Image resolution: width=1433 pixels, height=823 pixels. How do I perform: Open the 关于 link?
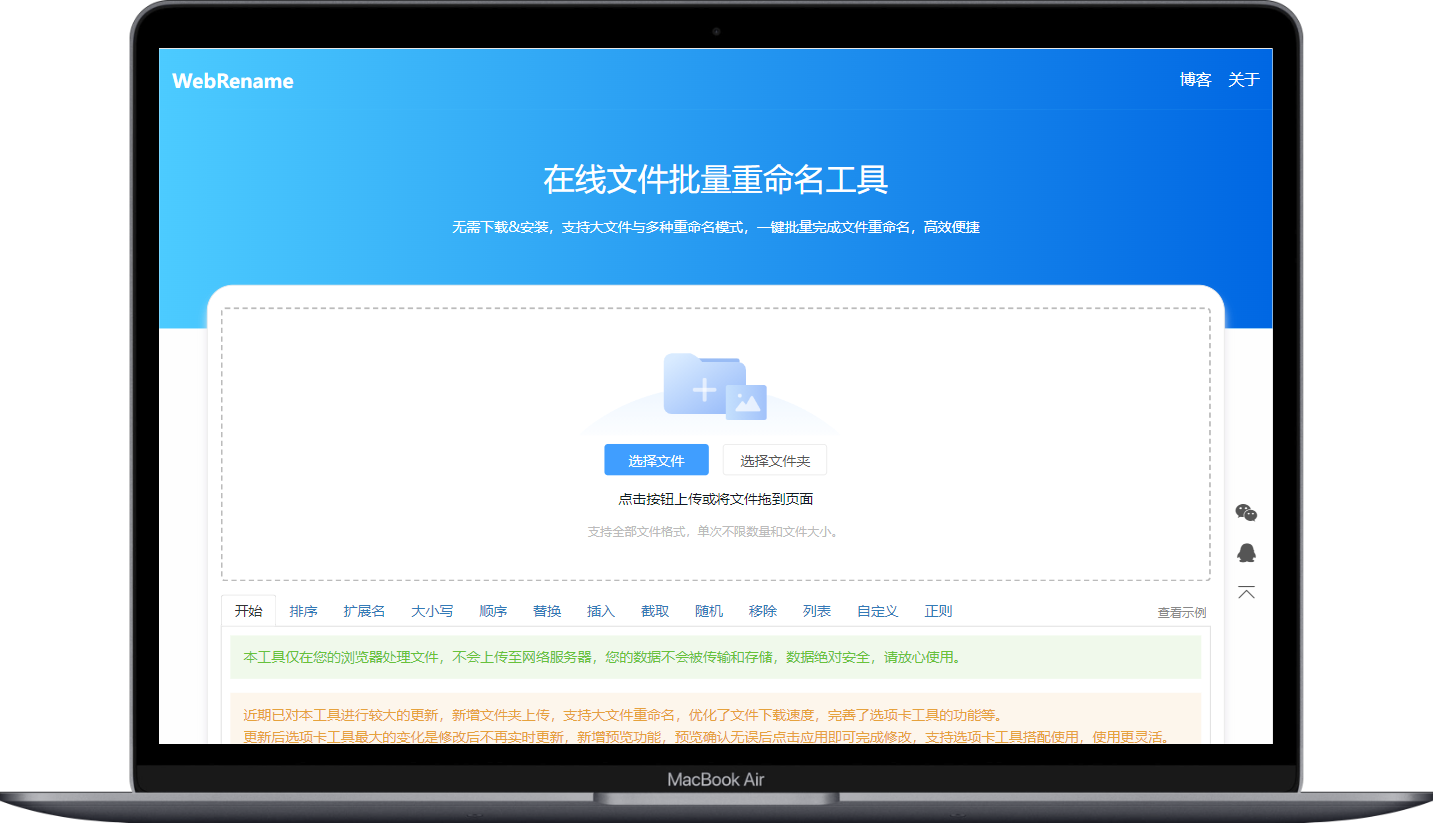tap(1244, 80)
